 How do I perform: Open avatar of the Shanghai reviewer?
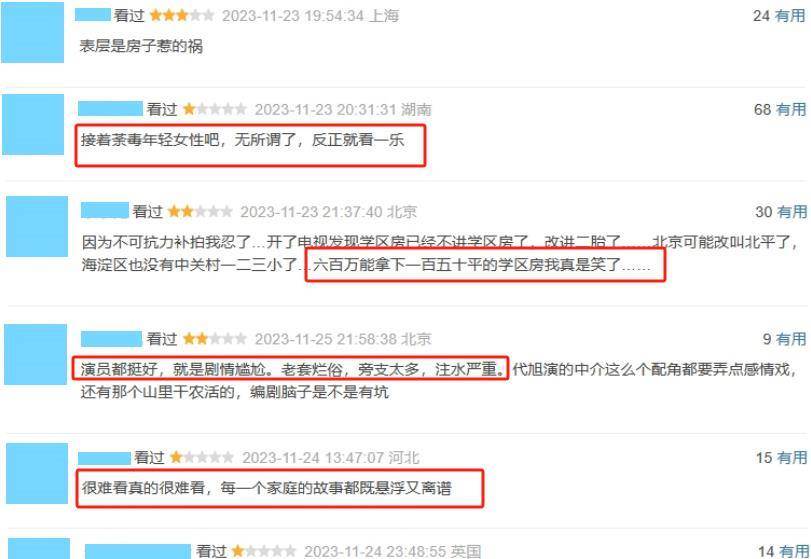[32, 32]
